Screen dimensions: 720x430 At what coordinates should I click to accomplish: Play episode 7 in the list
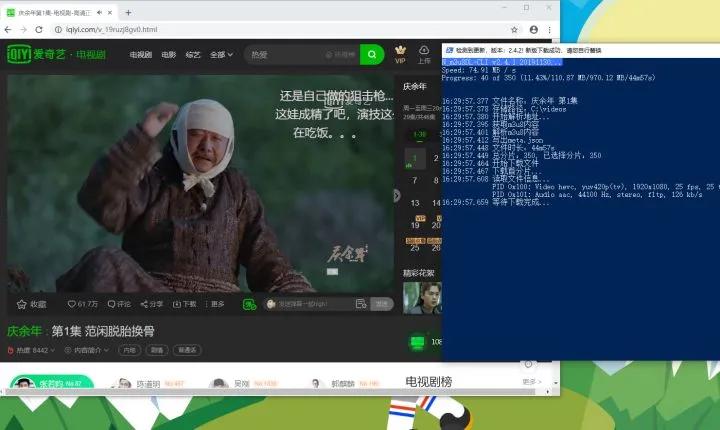coord(415,181)
